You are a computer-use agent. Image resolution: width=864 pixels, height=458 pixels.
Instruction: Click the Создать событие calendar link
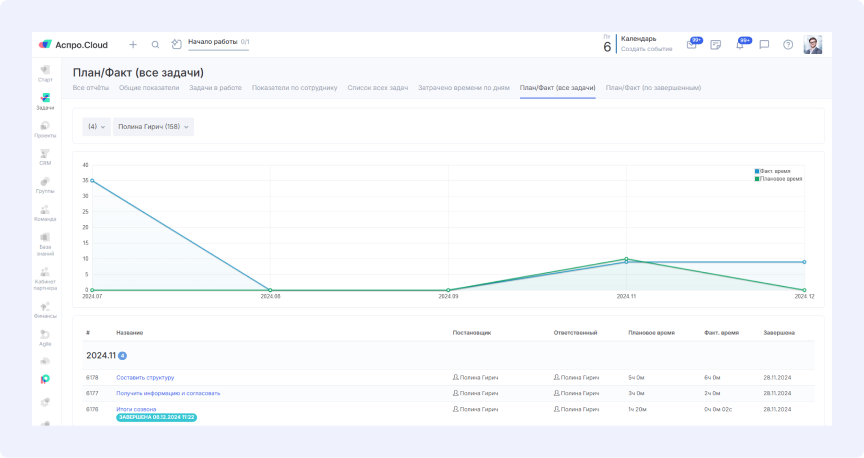tap(646, 49)
